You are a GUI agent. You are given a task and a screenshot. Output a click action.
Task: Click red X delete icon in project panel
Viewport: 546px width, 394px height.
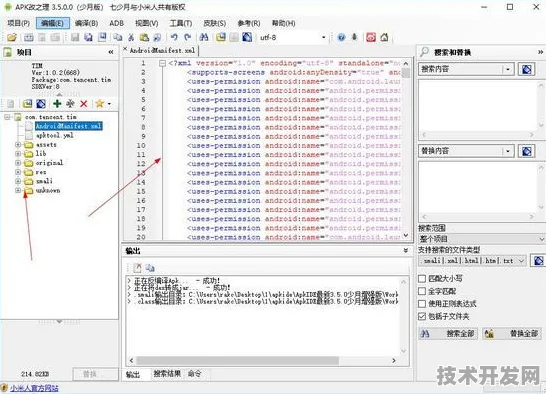click(x=84, y=103)
